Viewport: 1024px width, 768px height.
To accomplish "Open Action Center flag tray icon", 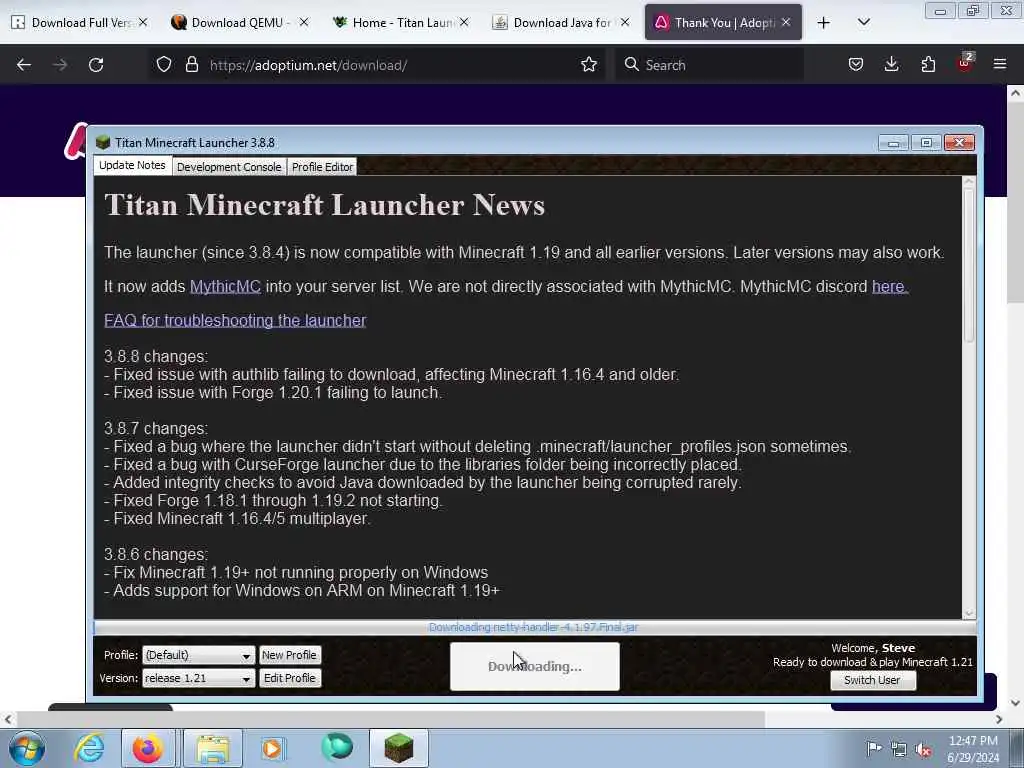I will pyautogui.click(x=873, y=748).
